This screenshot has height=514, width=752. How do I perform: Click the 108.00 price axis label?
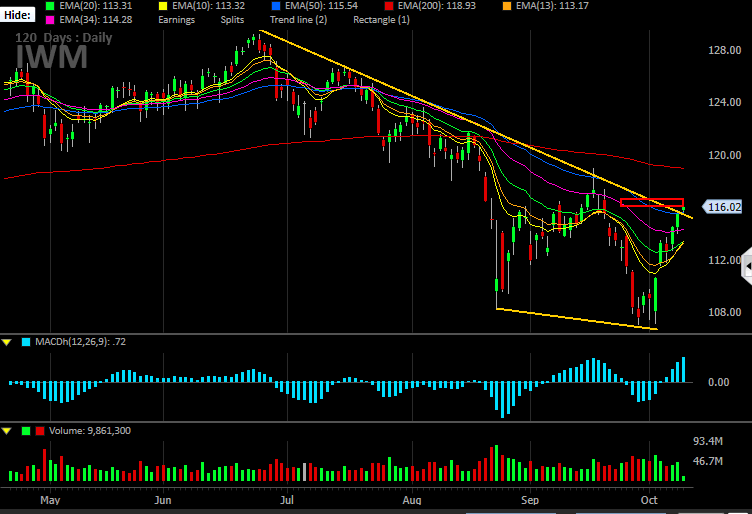pyautogui.click(x=725, y=312)
